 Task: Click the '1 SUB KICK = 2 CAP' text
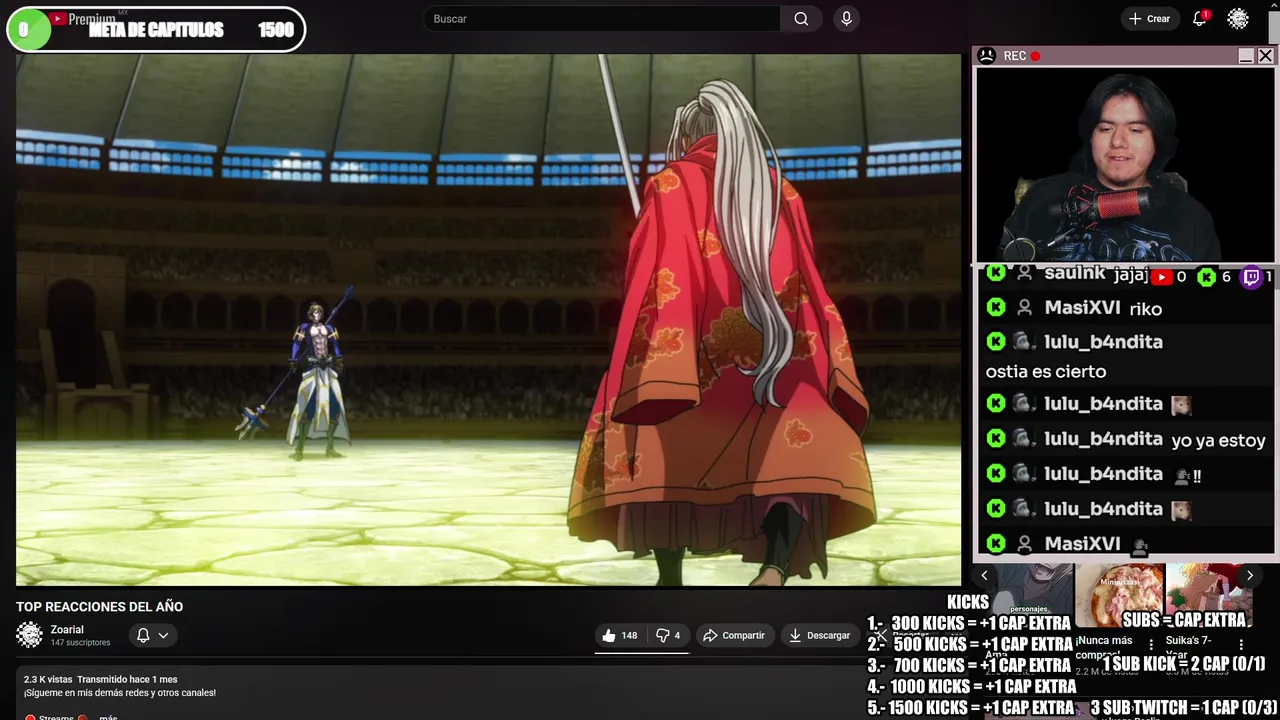pos(1183,664)
